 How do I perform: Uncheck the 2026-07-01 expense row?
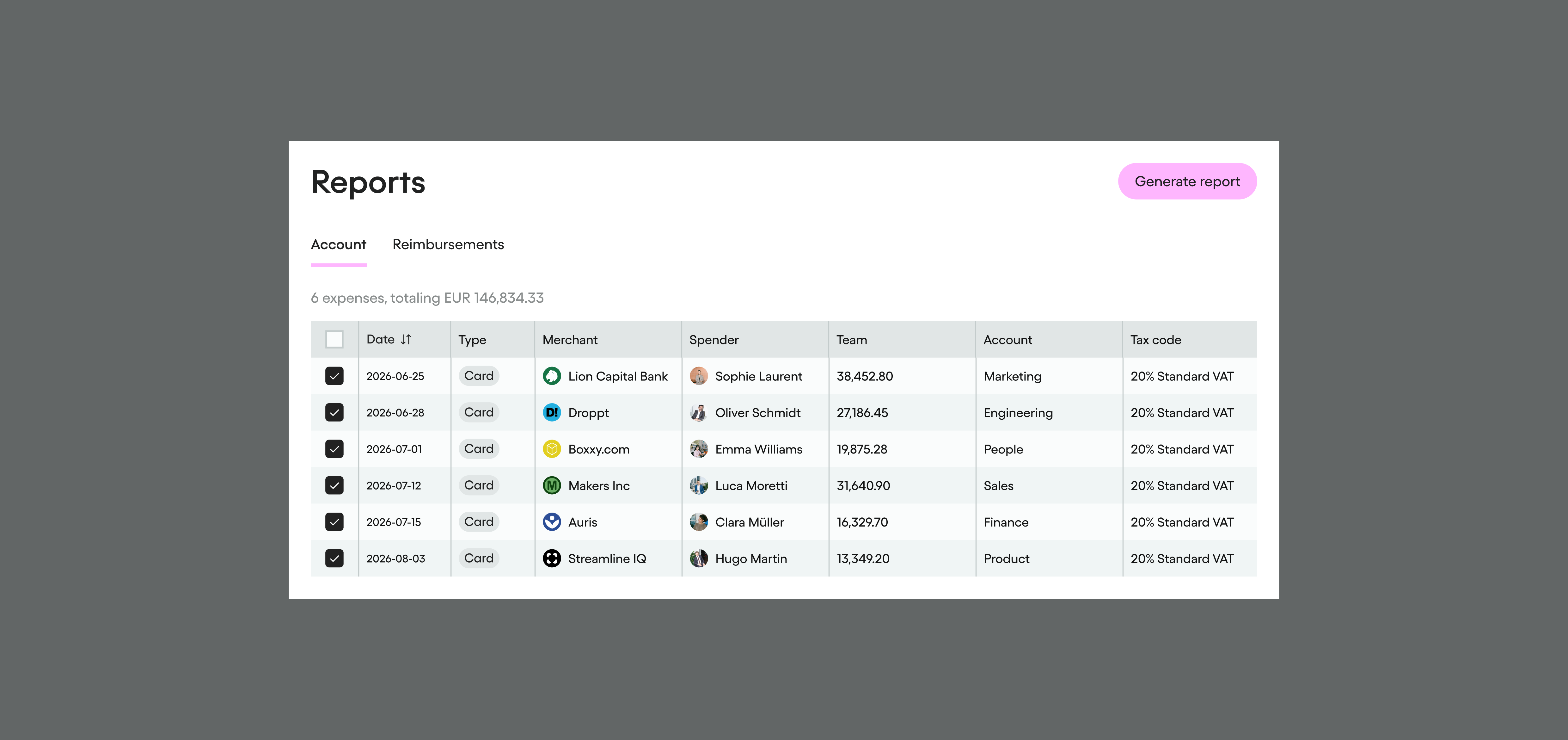click(x=334, y=449)
